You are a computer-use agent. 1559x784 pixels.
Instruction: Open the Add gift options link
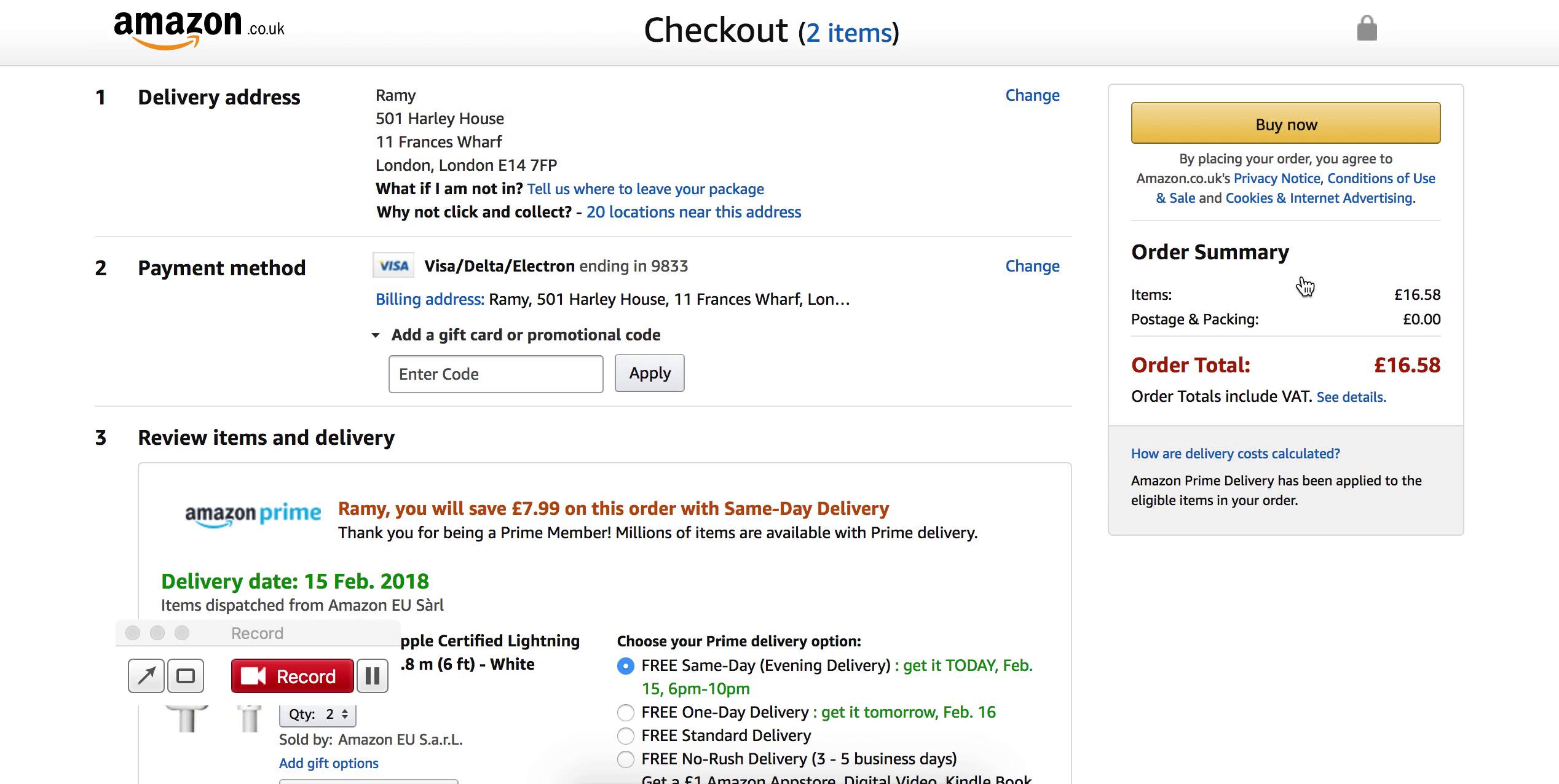328,764
